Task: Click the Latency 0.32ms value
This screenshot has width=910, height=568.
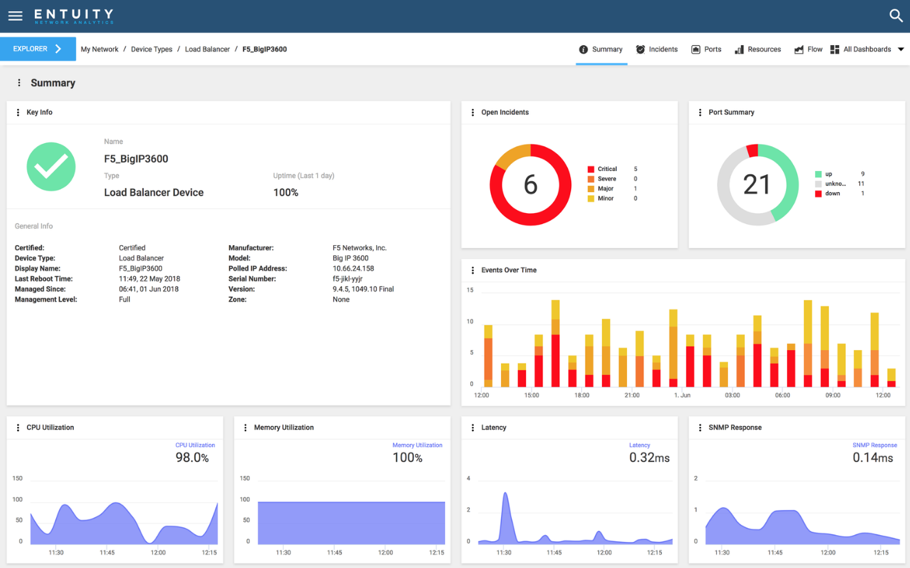Action: [x=649, y=458]
